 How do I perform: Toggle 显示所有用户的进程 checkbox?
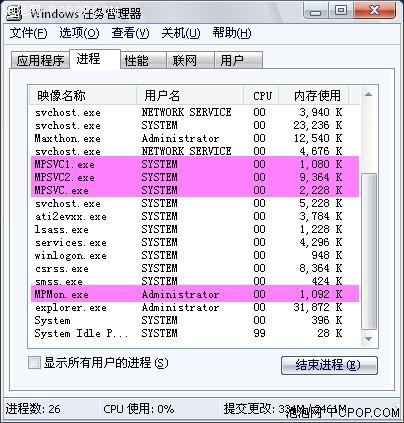click(x=34, y=363)
